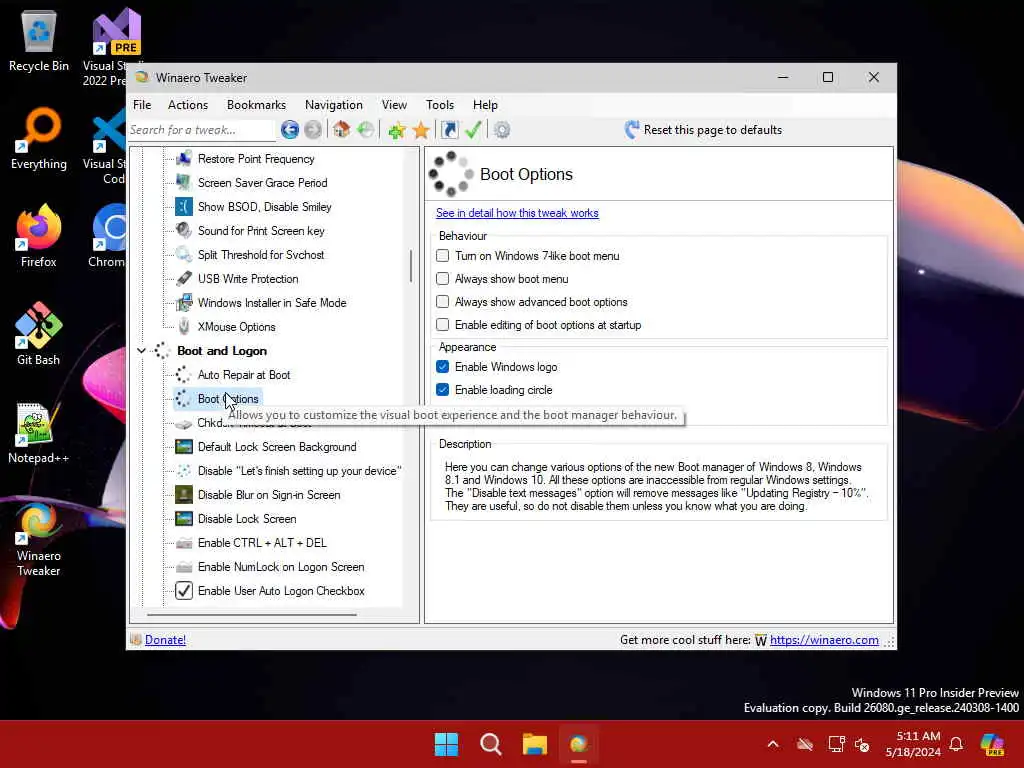The height and width of the screenshot is (768, 1024).
Task: Open Windows Installer in Safe Mode
Action: (x=272, y=303)
